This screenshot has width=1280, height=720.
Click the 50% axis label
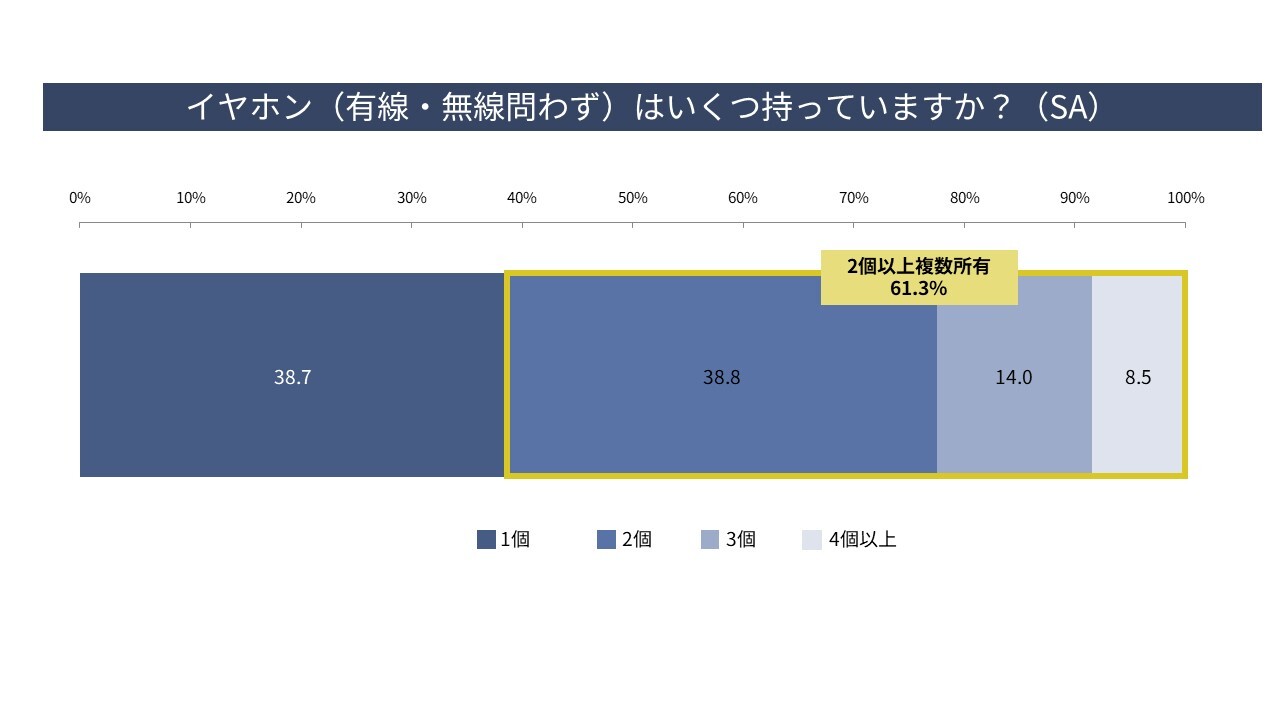[632, 198]
